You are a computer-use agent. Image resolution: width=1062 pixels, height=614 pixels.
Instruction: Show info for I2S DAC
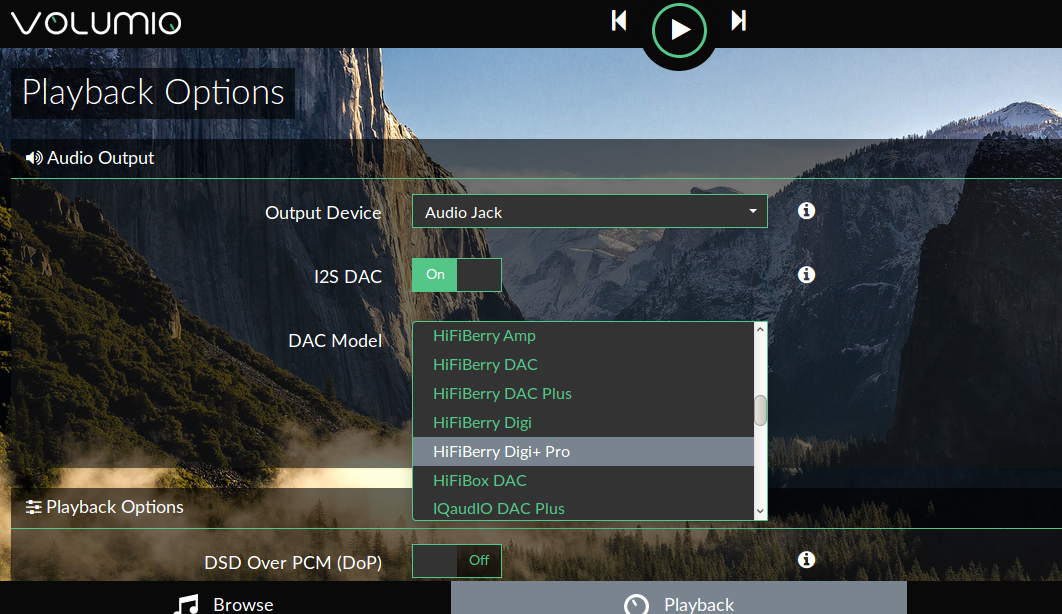point(806,275)
